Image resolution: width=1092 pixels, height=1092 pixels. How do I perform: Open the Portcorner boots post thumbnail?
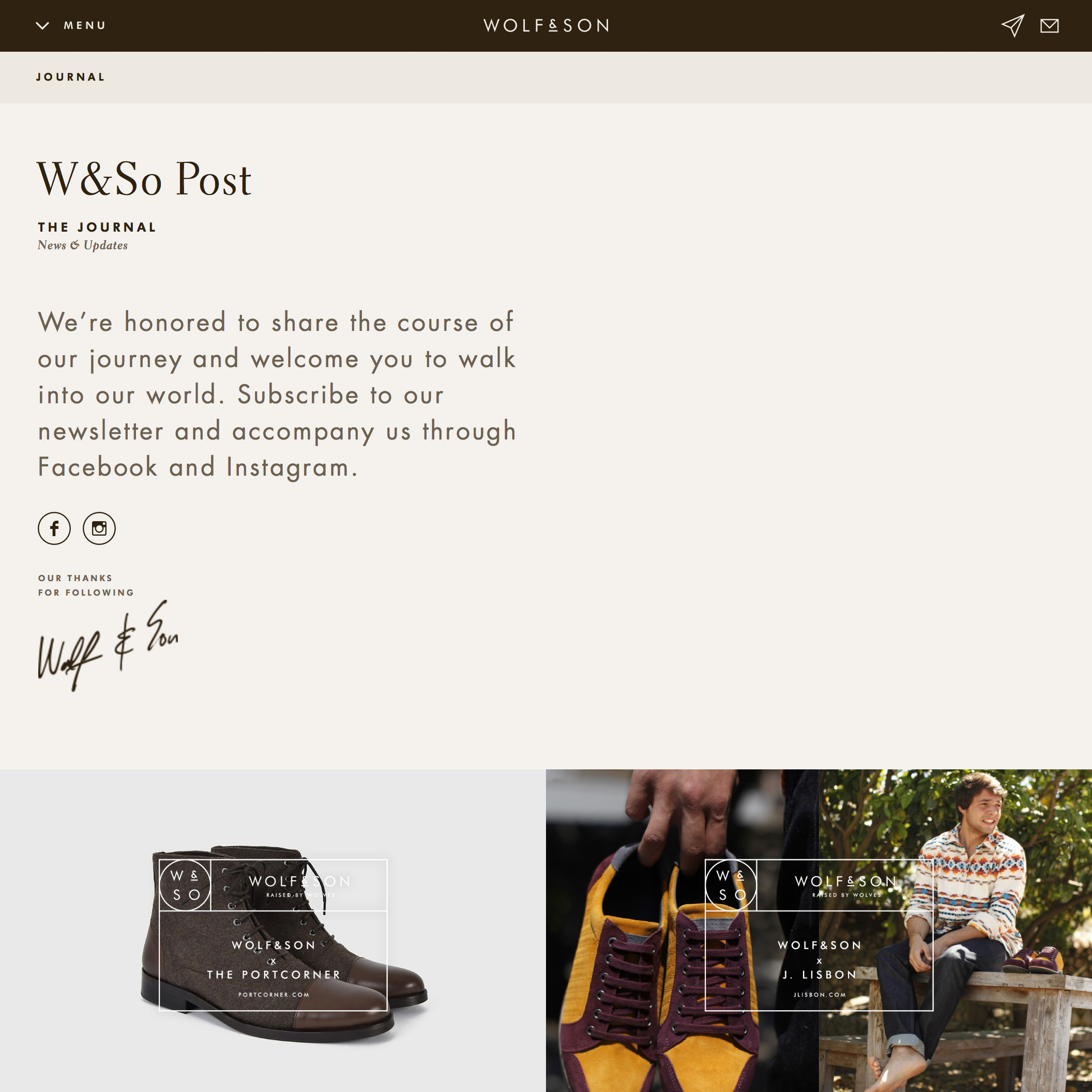(x=273, y=930)
